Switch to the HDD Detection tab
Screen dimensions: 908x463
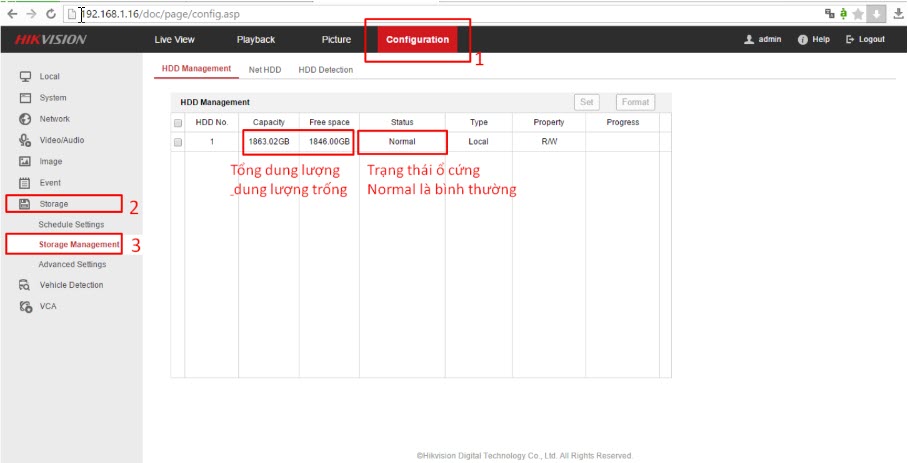326,70
